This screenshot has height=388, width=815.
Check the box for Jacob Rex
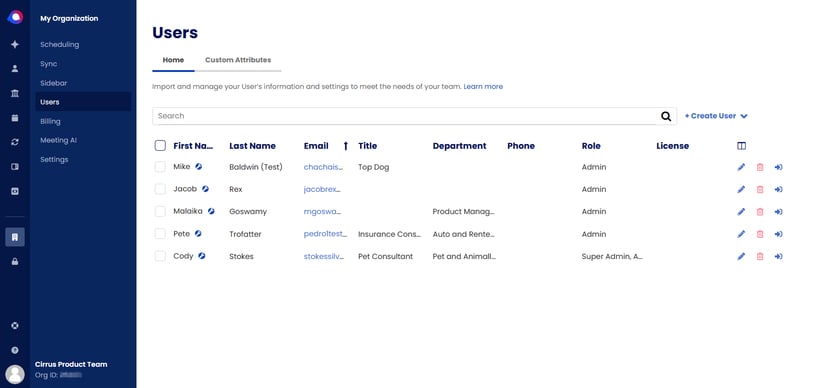pos(160,189)
